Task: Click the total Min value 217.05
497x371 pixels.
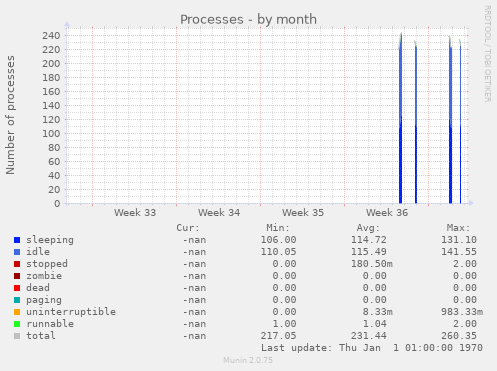Action: (278, 336)
